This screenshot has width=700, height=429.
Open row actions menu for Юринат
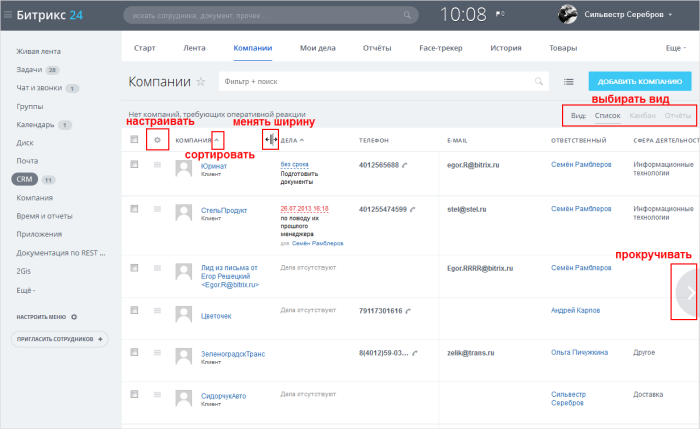coord(157,165)
